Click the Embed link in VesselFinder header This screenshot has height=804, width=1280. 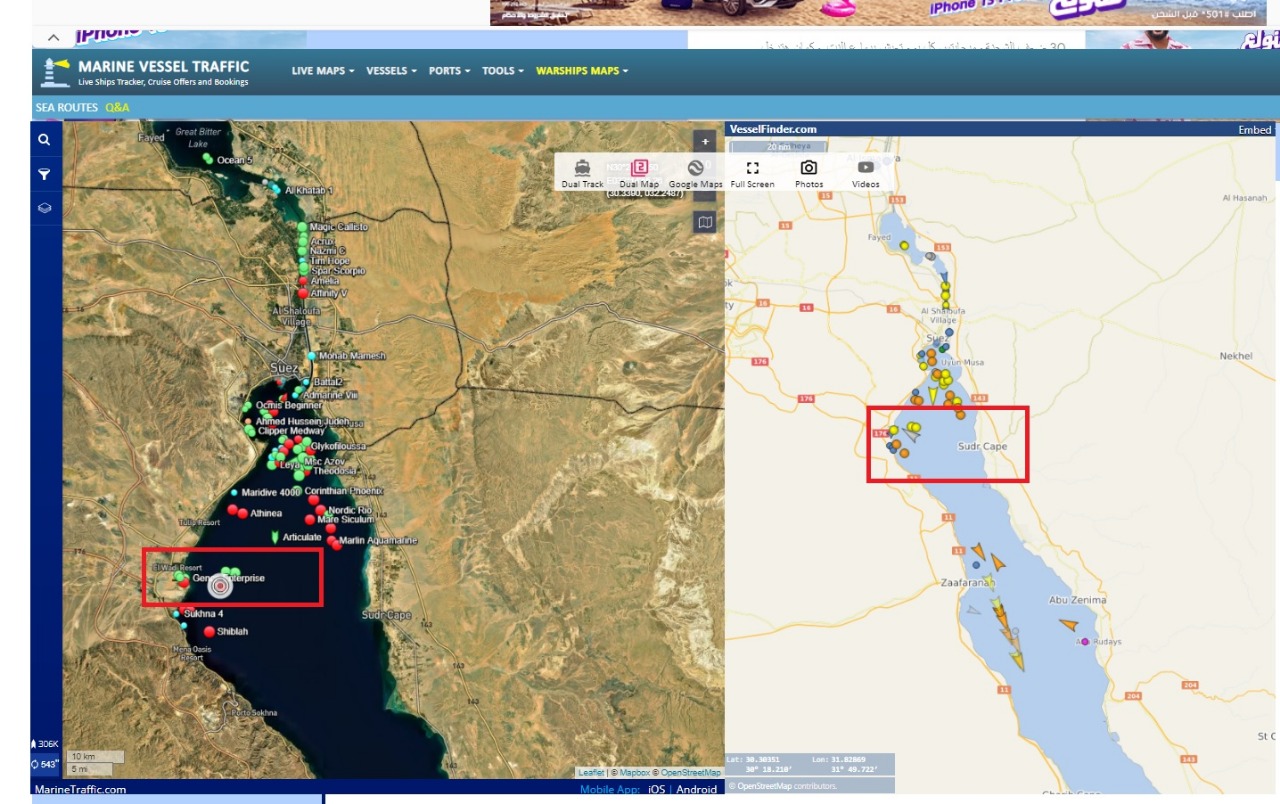[x=1255, y=130]
